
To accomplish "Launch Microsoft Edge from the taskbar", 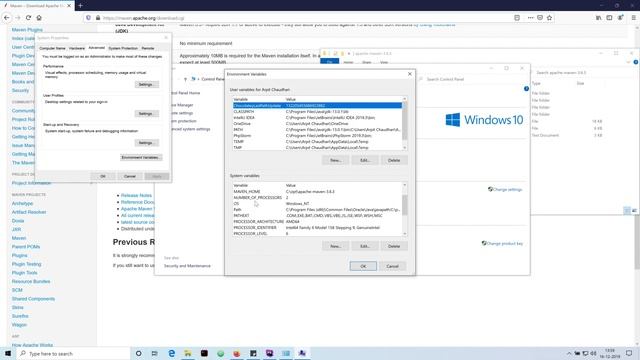I will [x=171, y=353].
